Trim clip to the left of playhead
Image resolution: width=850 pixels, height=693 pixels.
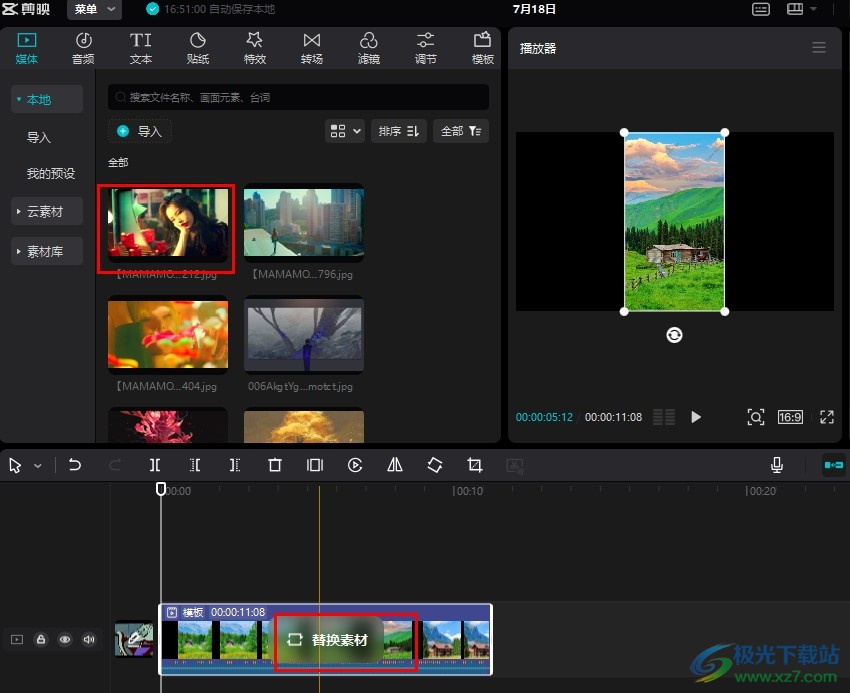(195, 465)
